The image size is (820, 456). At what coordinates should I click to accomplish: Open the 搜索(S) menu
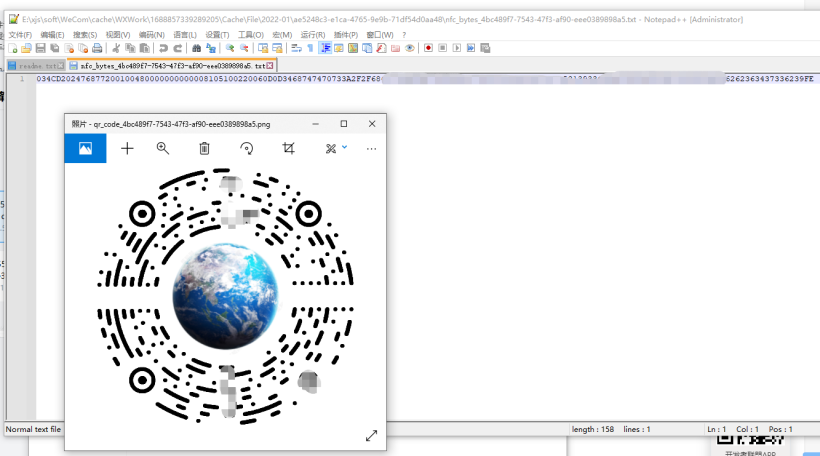85,35
